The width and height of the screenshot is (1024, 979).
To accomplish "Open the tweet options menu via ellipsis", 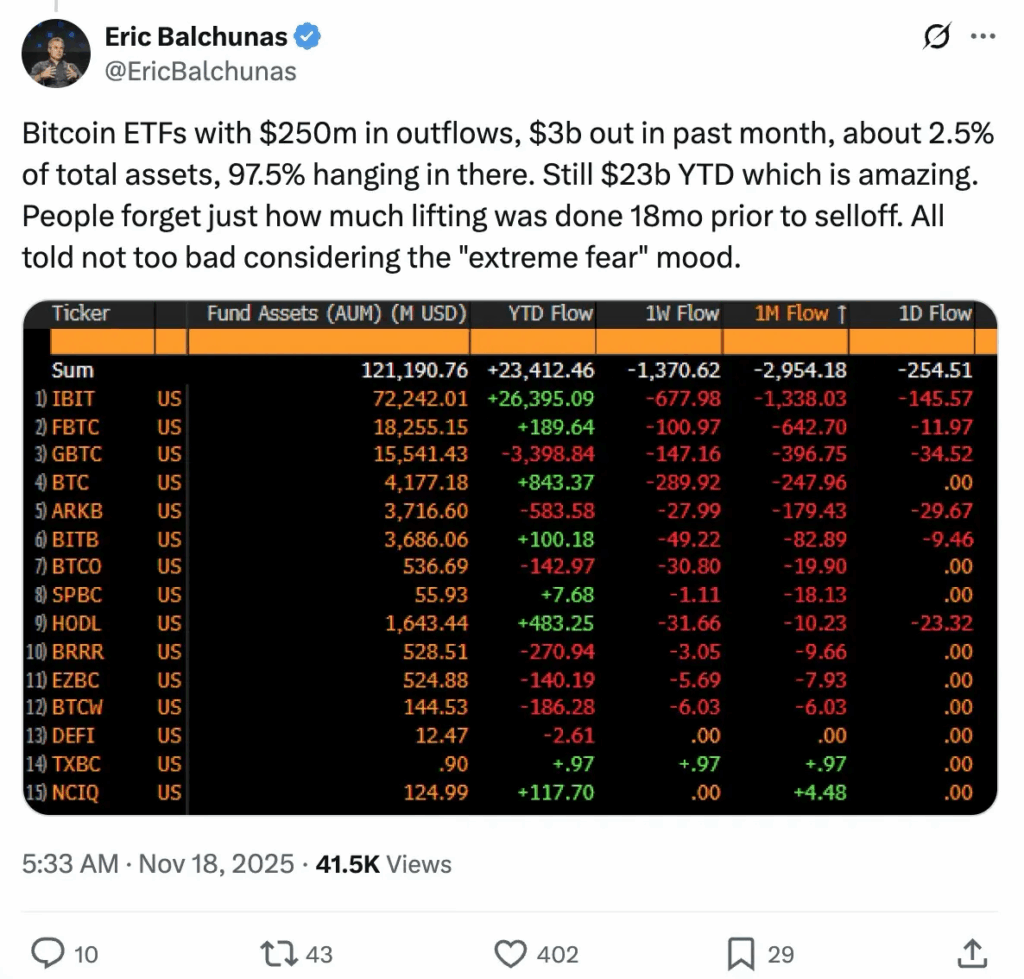I will 983,36.
